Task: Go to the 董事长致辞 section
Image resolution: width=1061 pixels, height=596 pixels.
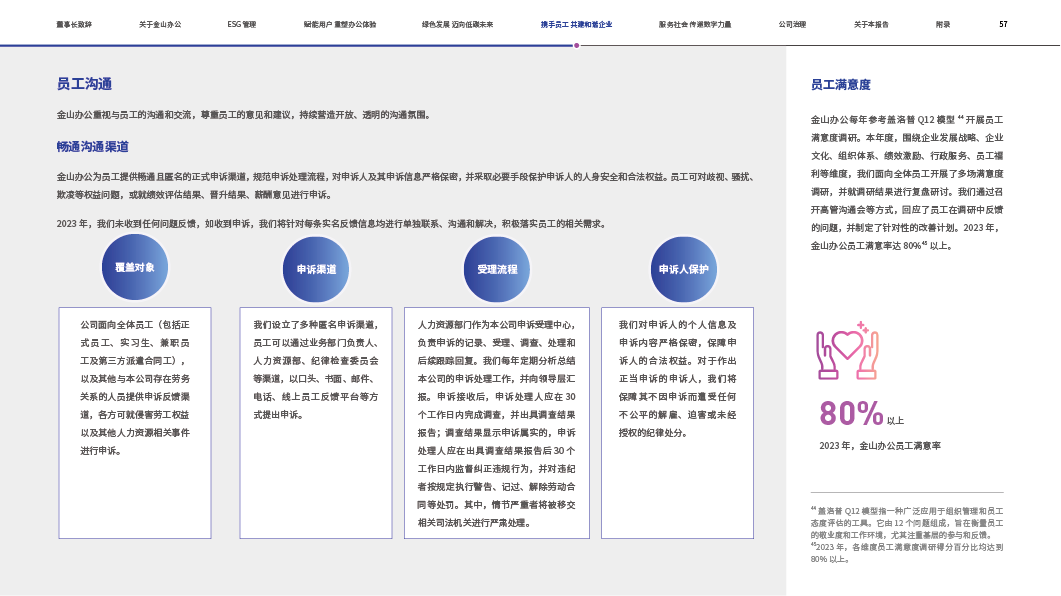Action: click(x=74, y=24)
